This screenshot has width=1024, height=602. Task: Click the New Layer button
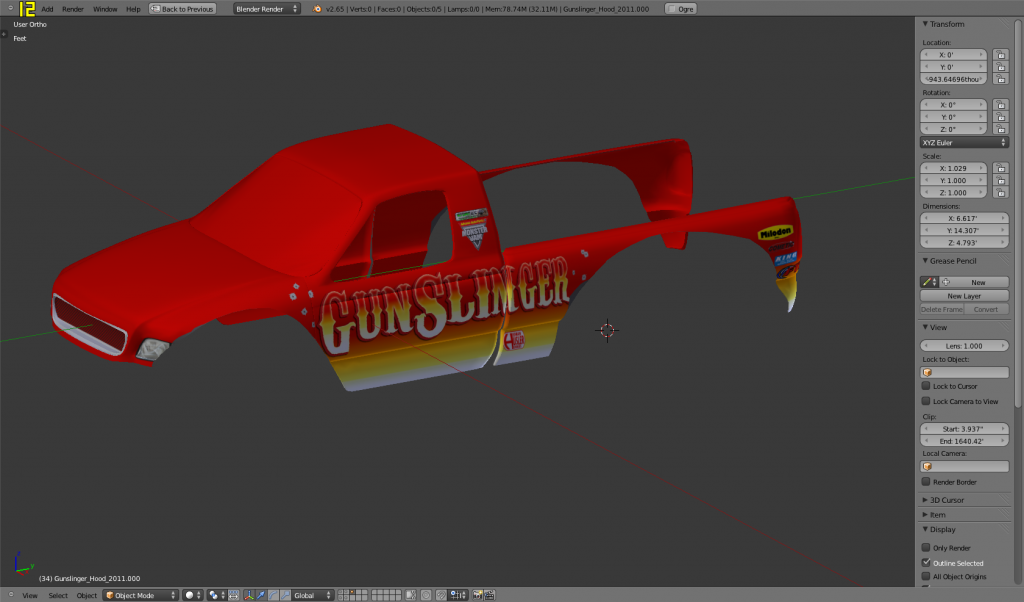pyautogui.click(x=964, y=296)
